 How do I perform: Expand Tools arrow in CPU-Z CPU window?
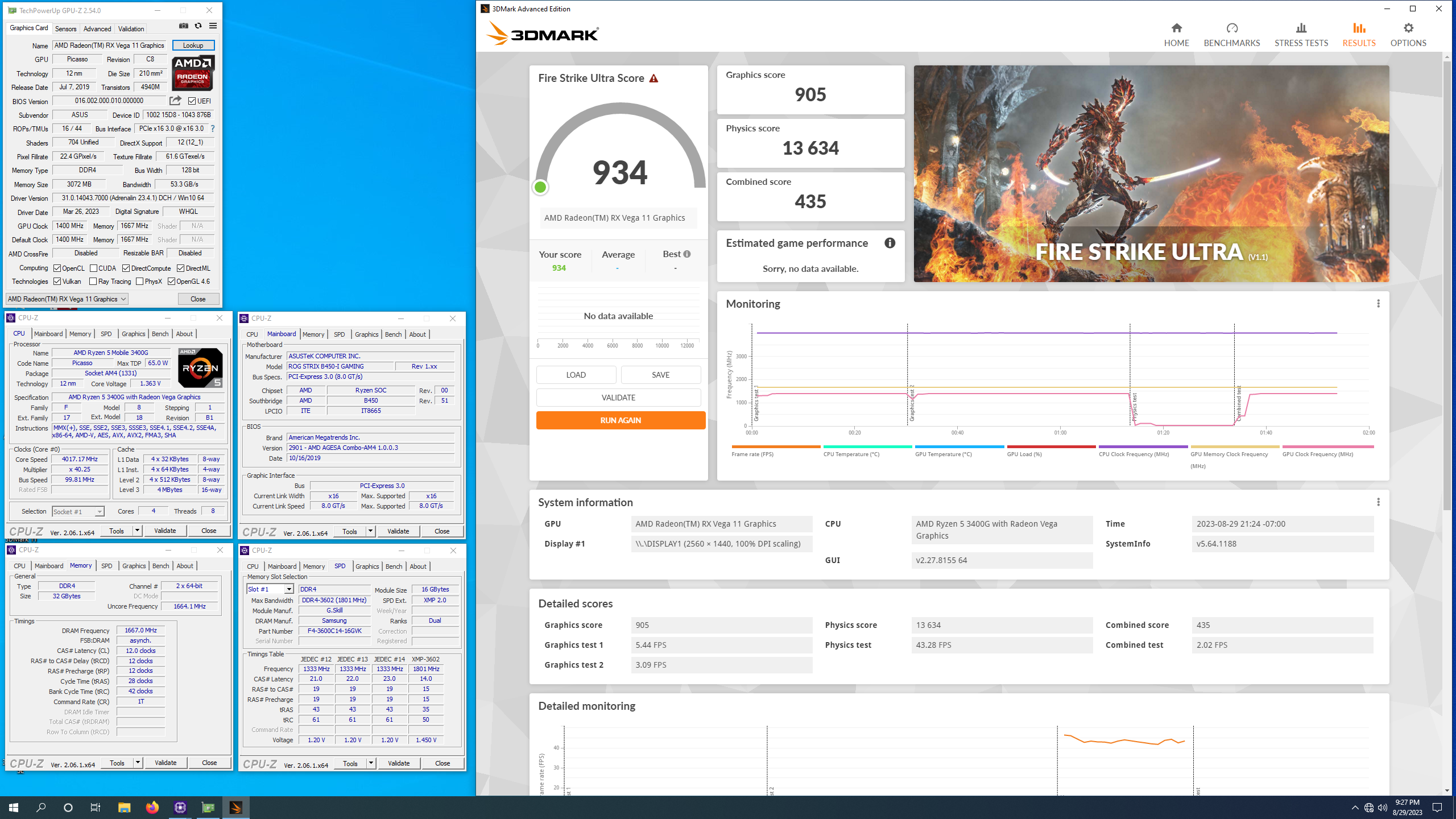(x=137, y=531)
